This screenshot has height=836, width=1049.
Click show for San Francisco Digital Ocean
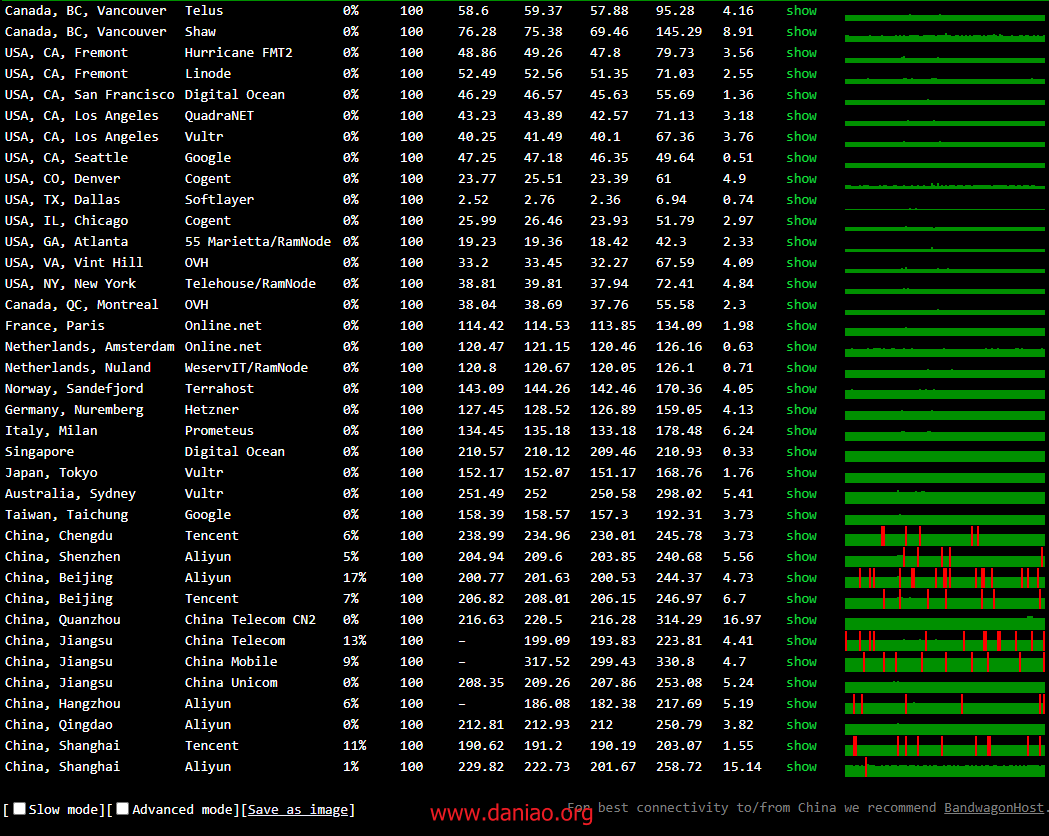point(801,94)
